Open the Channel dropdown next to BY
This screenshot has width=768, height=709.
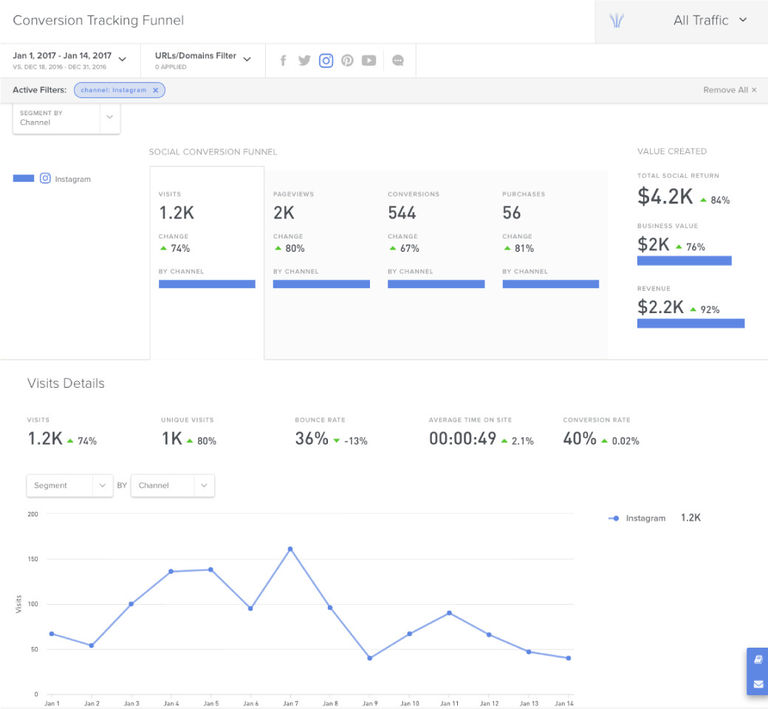(172, 485)
